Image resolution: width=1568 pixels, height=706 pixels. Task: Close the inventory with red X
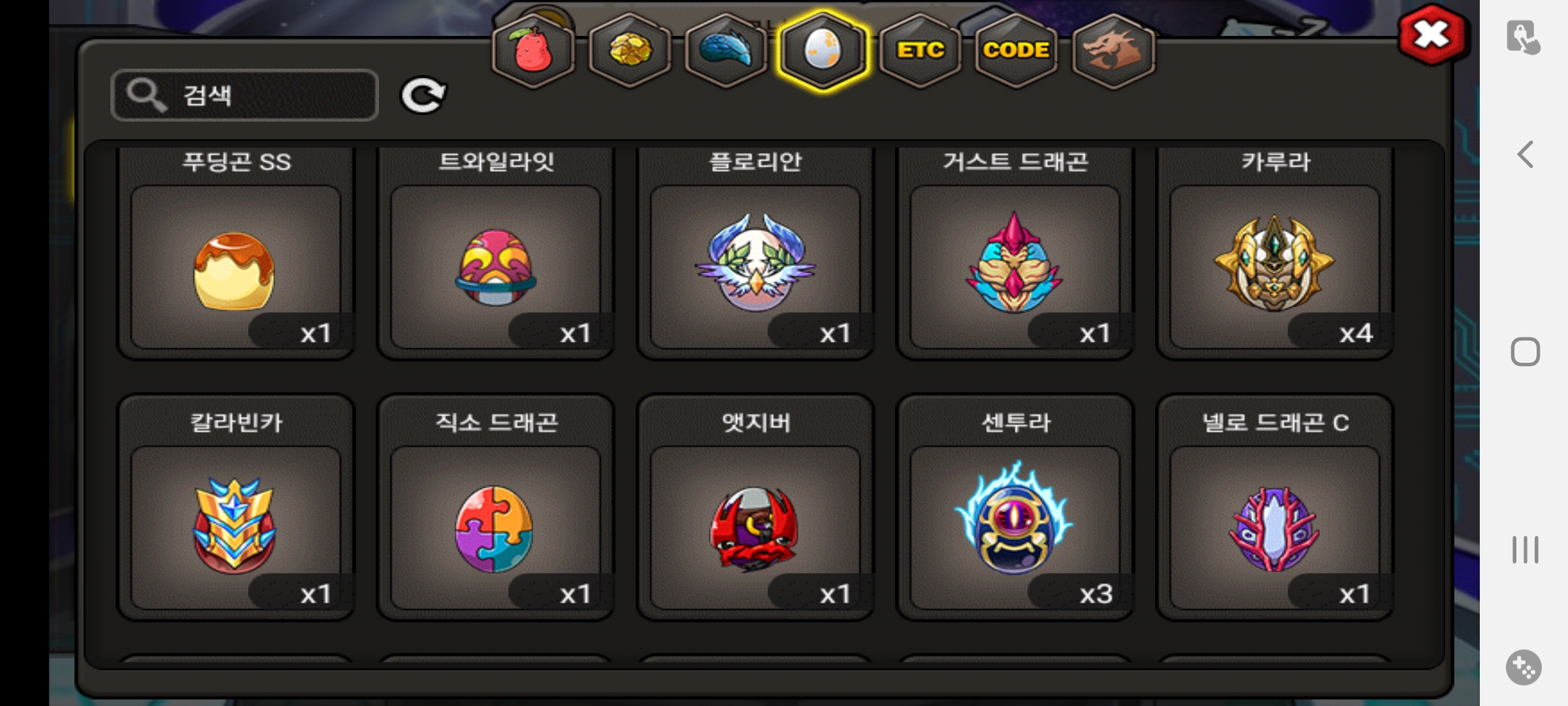(x=1432, y=35)
